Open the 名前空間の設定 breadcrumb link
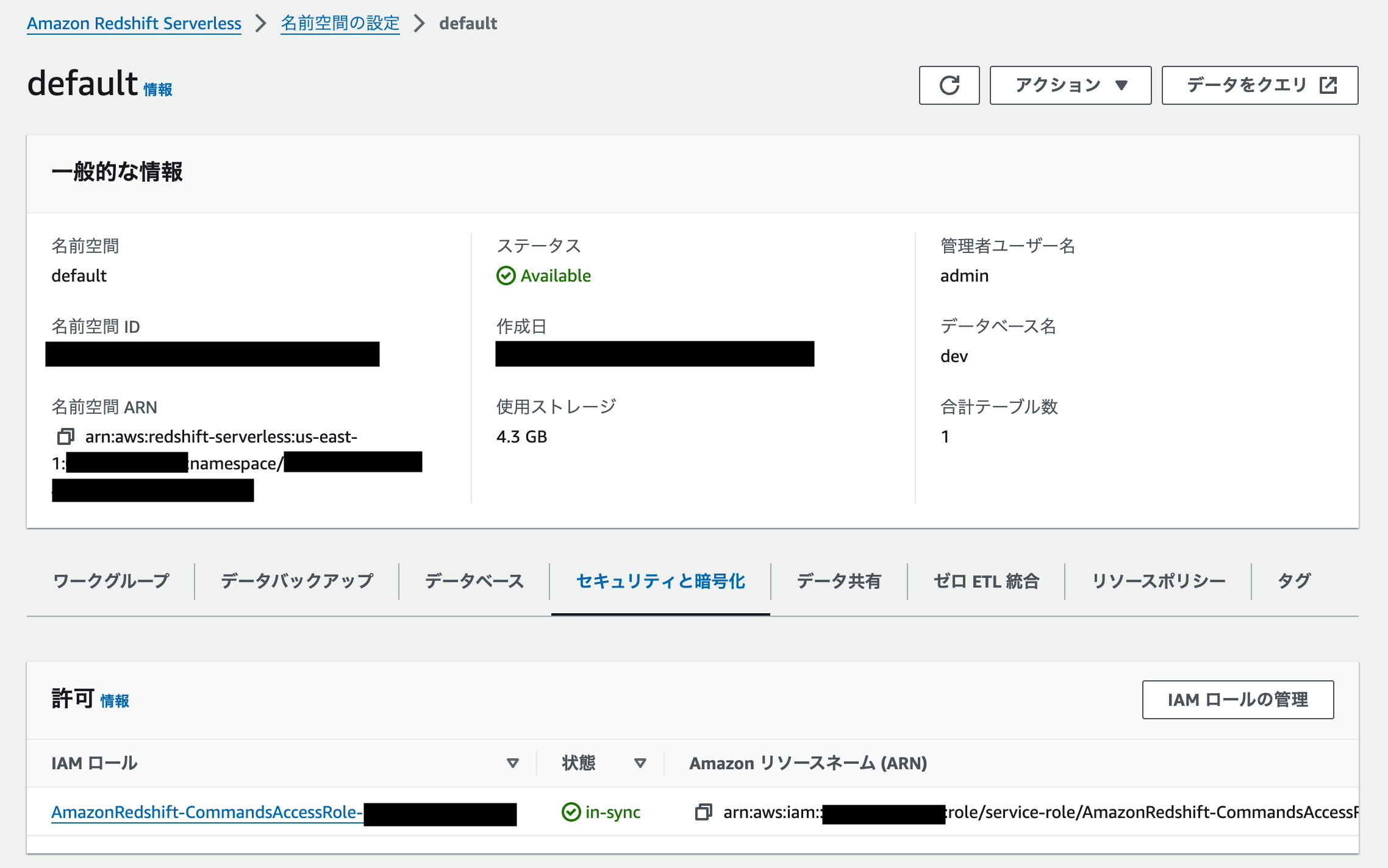The width and height of the screenshot is (1388, 868). tap(340, 23)
